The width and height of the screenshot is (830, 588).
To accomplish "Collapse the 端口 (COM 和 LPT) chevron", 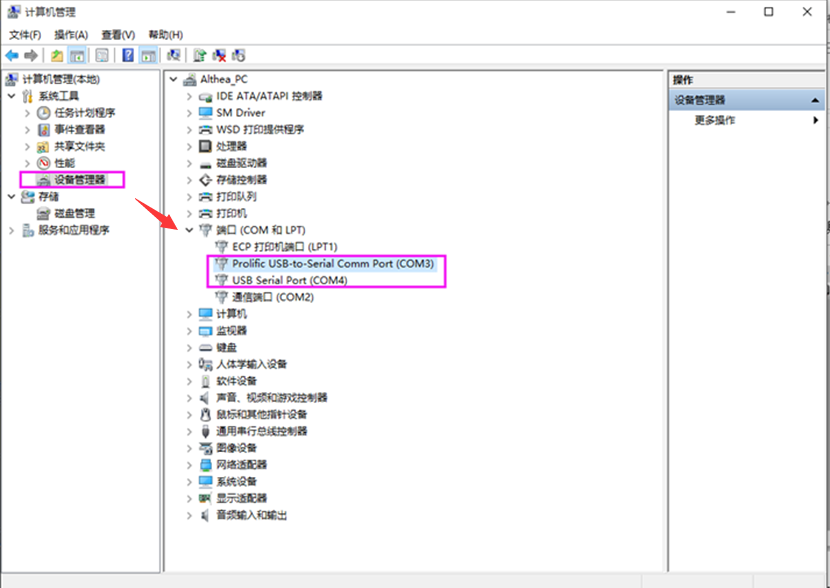I will point(189,230).
